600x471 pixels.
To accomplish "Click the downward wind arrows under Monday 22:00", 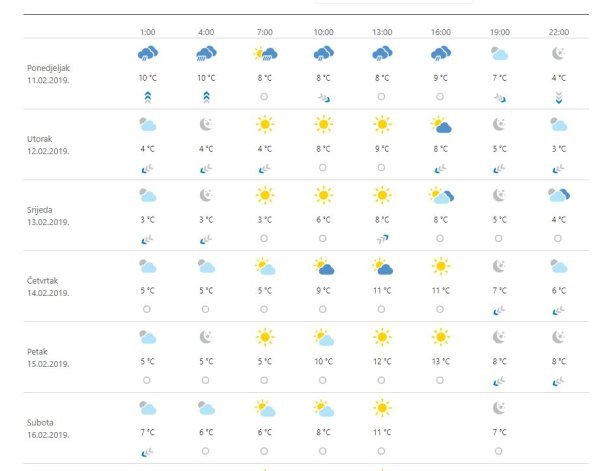I will point(558,97).
